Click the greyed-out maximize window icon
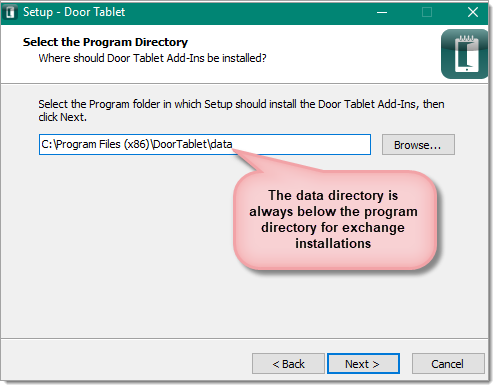497x389 pixels. tap(427, 12)
